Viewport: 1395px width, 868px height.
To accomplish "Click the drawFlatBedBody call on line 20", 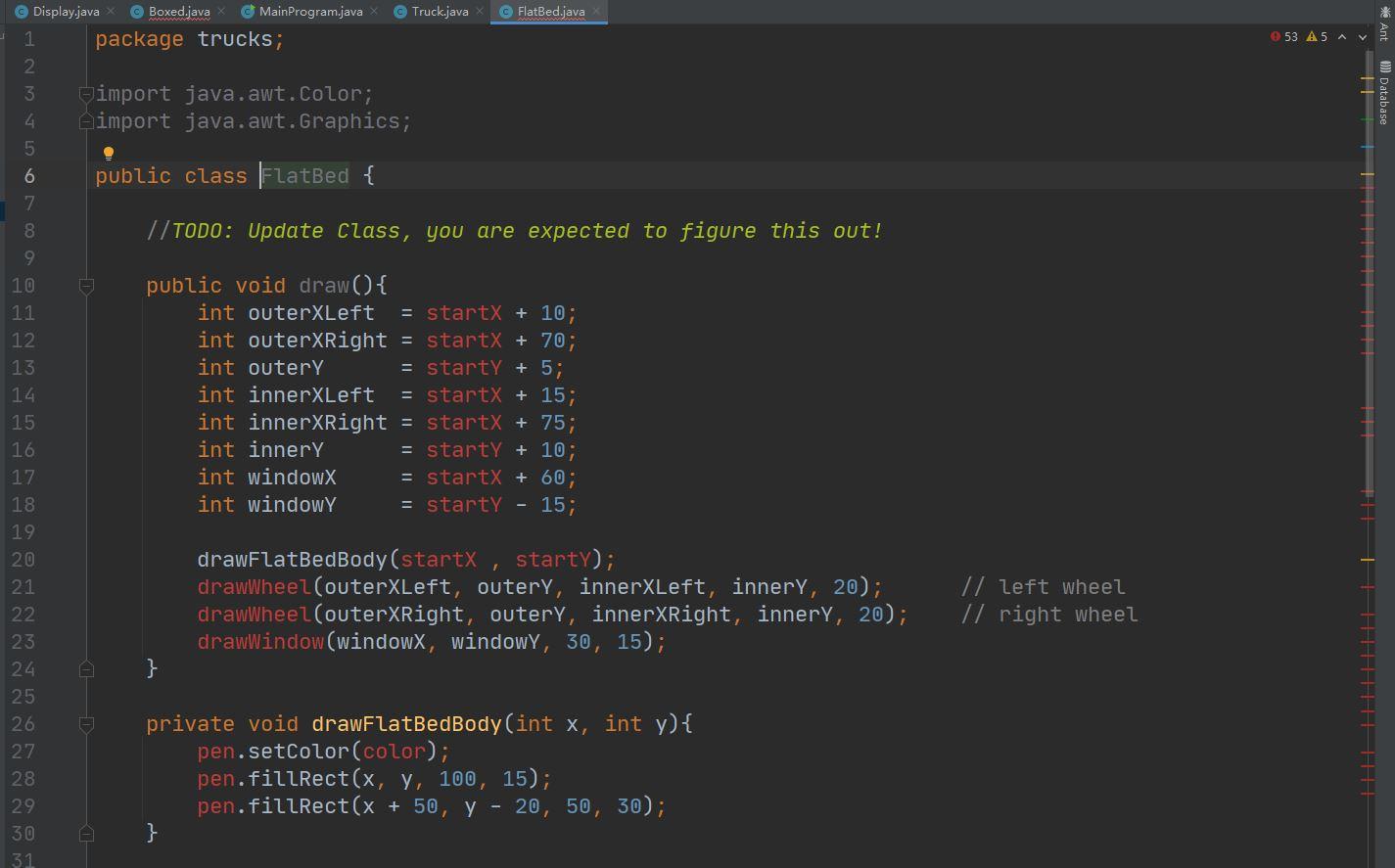I will (x=292, y=560).
